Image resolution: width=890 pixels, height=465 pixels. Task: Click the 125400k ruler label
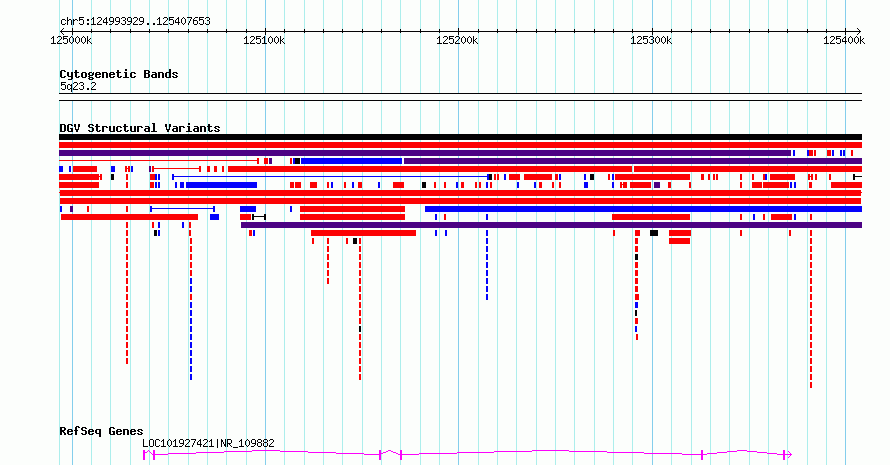point(844,40)
